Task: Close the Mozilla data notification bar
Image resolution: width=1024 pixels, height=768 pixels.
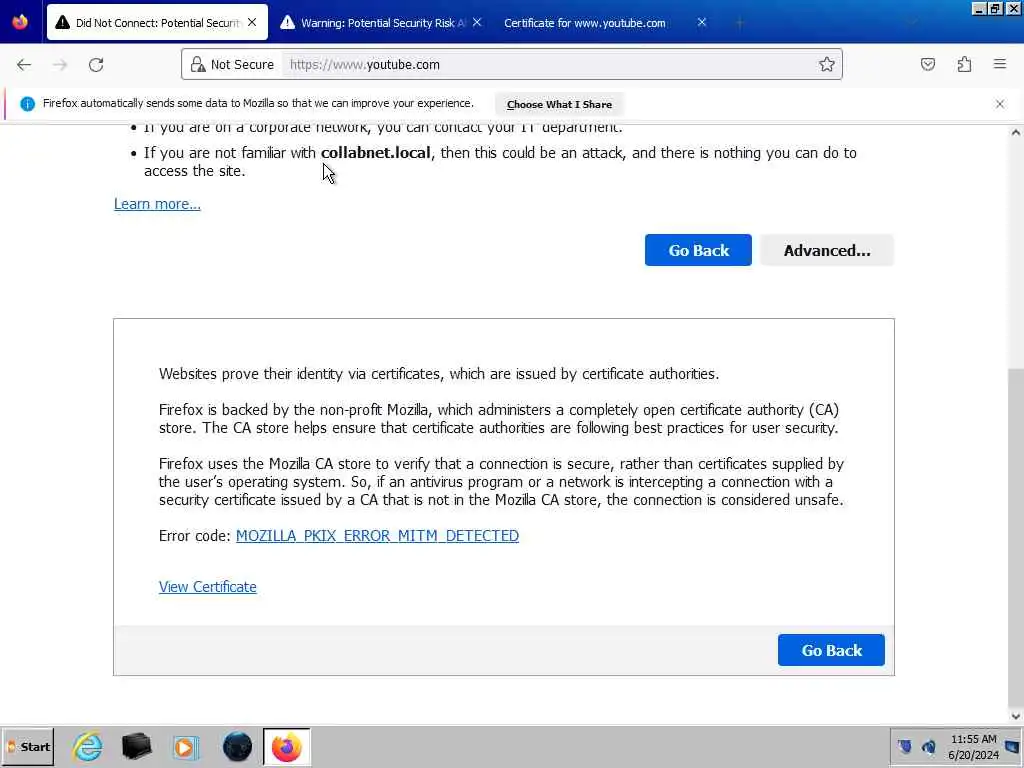Action: pyautogui.click(x=1000, y=104)
